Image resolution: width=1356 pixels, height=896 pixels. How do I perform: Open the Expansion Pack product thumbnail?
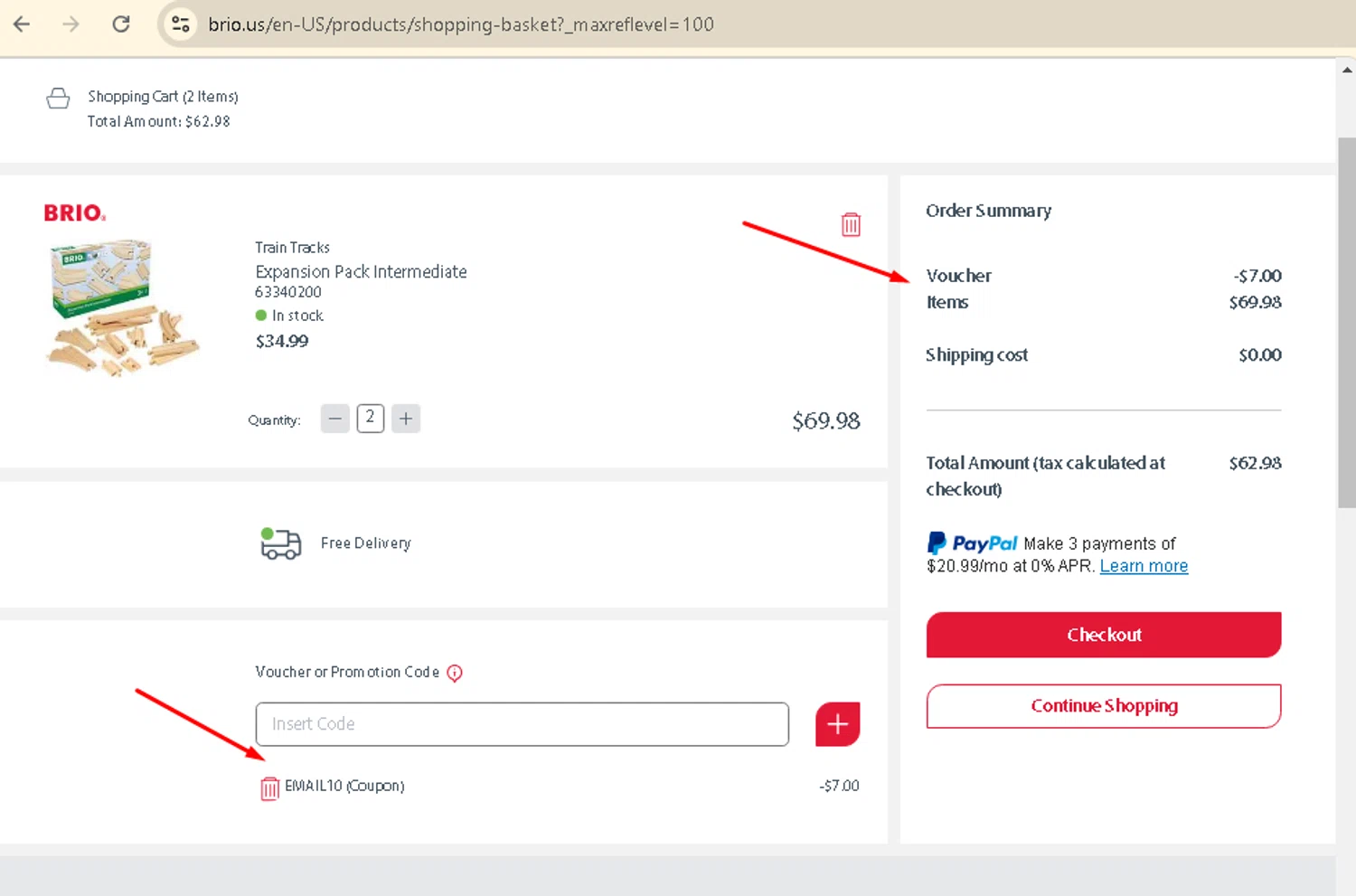pos(122,307)
